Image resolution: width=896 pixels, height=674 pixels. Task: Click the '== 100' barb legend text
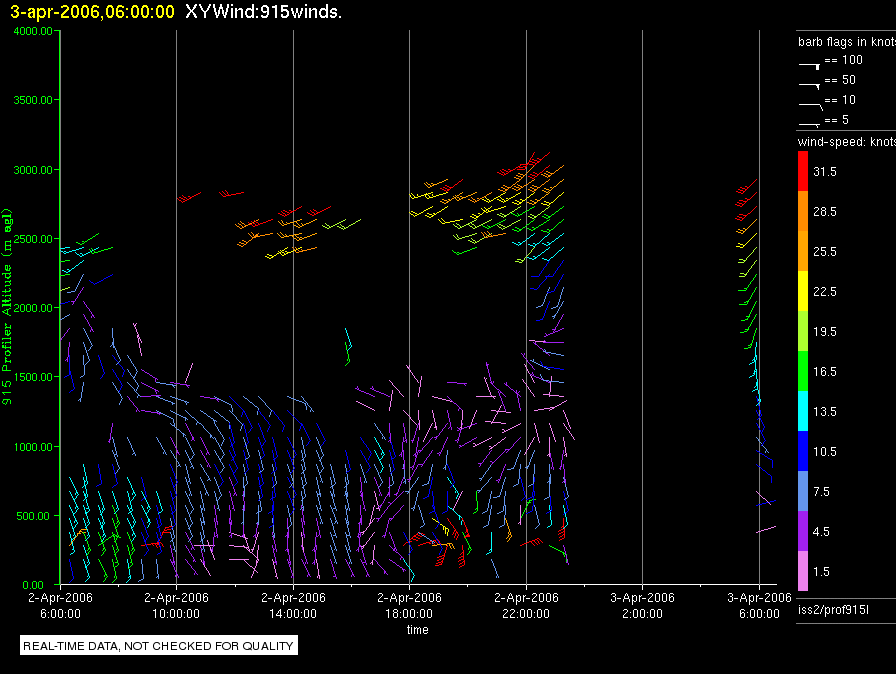tap(843, 60)
